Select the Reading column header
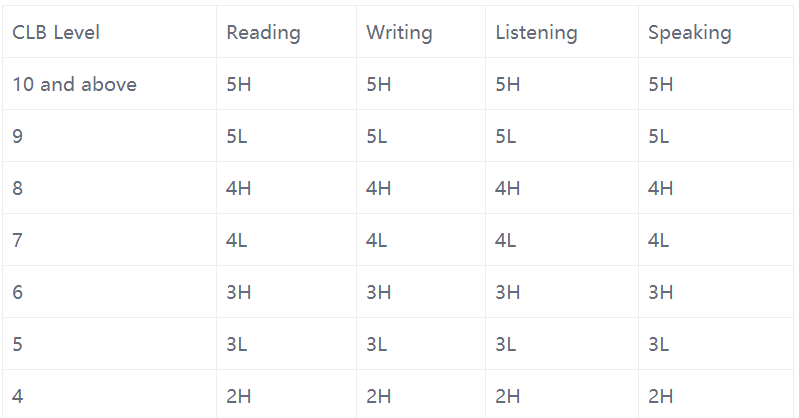The width and height of the screenshot is (799, 418). point(263,33)
